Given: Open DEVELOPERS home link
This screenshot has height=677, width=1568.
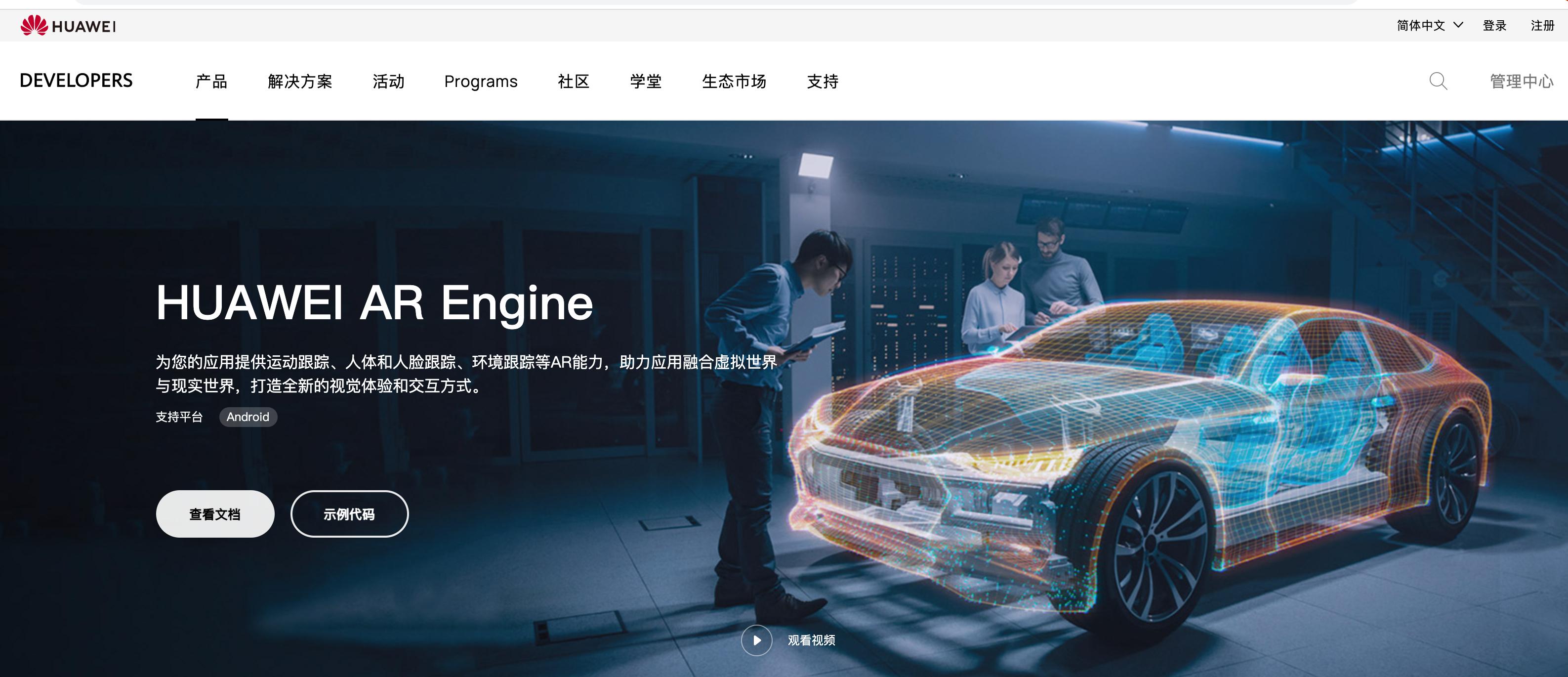Looking at the screenshot, I should 76,81.
